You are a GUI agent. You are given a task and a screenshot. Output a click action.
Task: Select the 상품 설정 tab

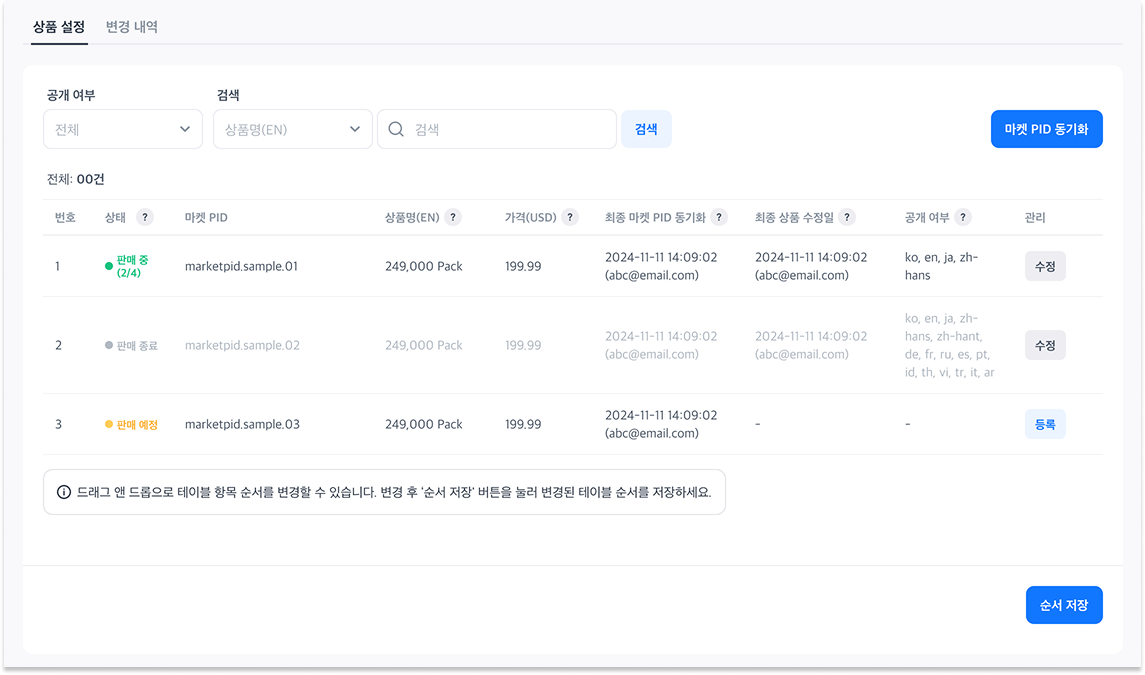point(58,27)
